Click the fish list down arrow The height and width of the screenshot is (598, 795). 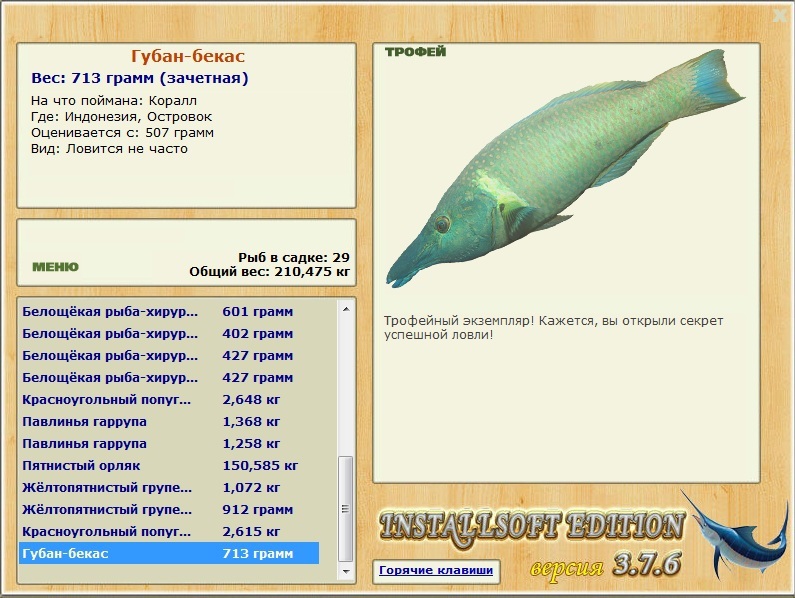(346, 572)
